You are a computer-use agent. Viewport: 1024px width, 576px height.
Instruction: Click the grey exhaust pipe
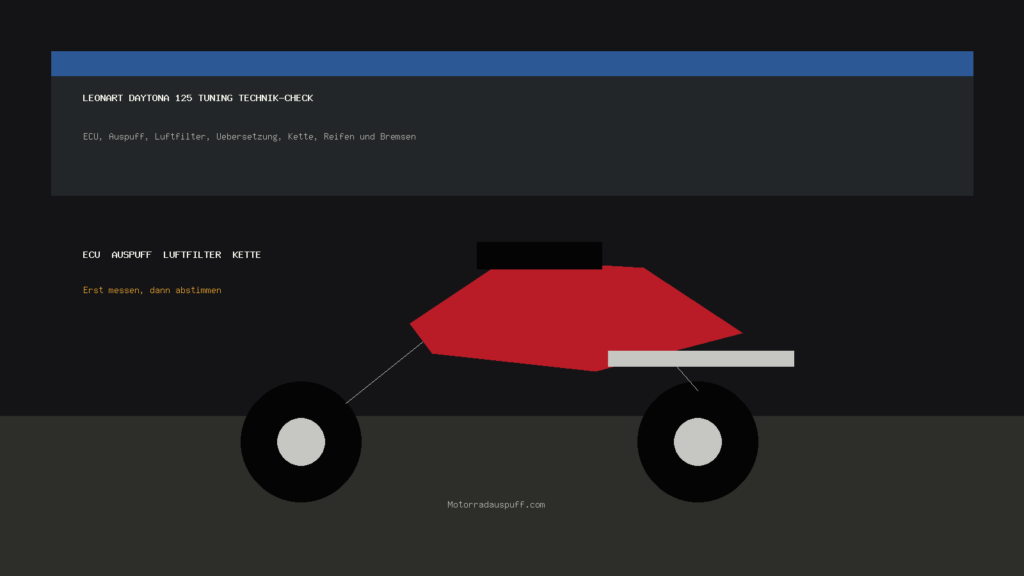point(701,359)
